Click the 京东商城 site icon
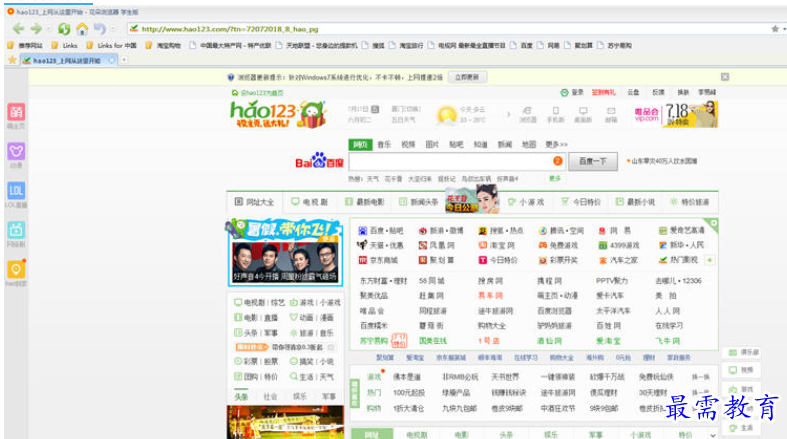This screenshot has height=439, width=787. [362, 260]
